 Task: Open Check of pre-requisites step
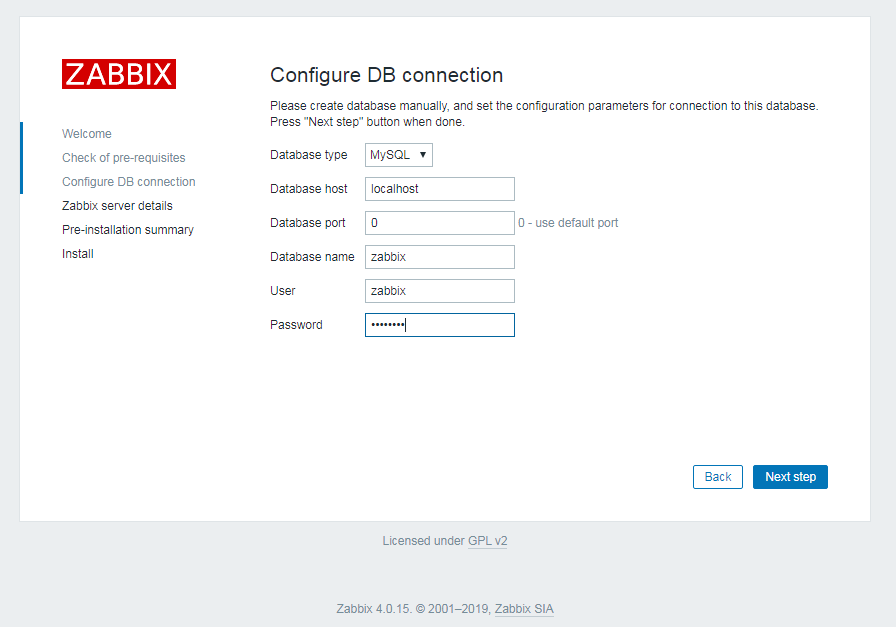pos(123,157)
